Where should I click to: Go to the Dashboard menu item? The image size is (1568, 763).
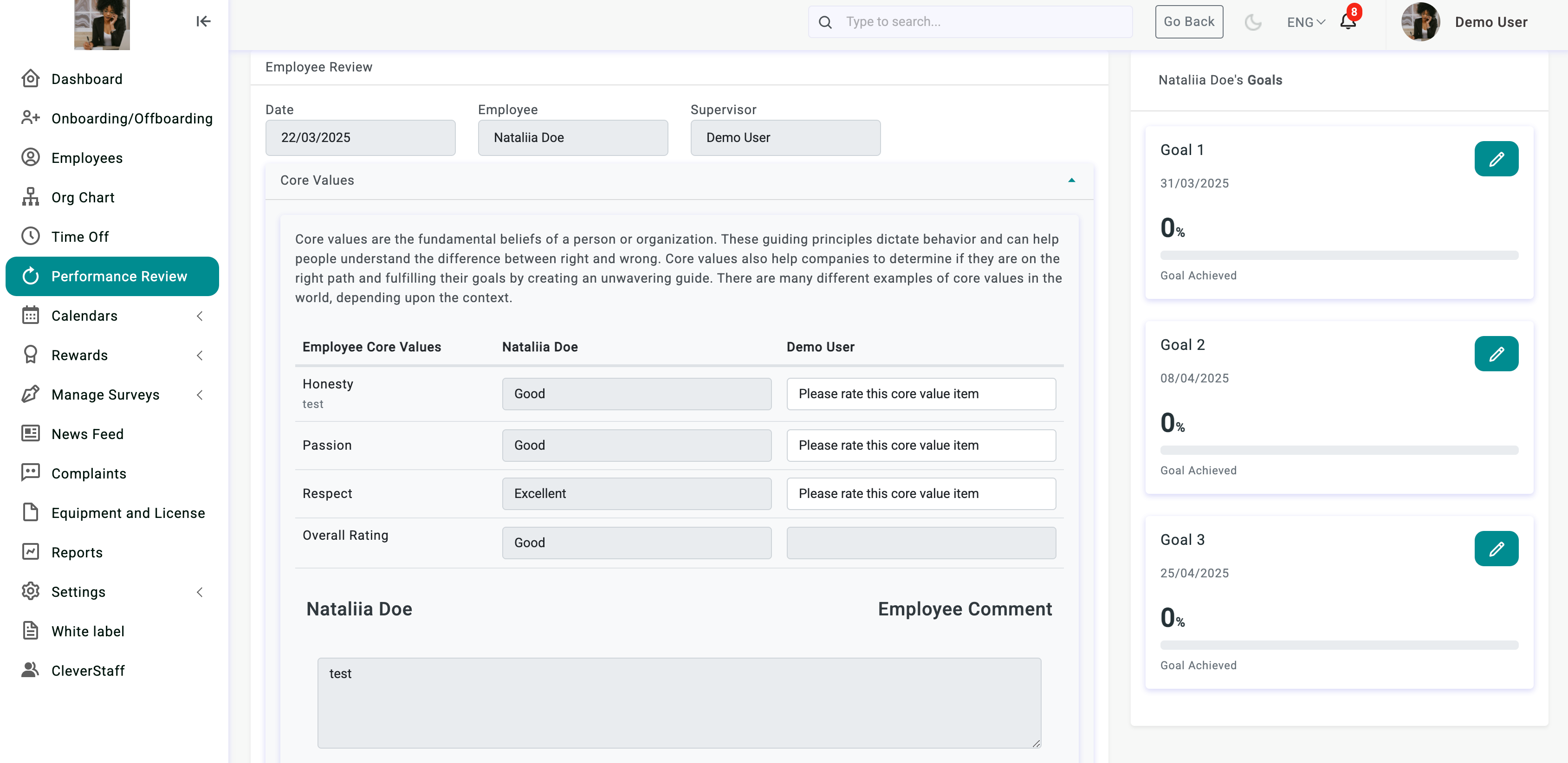(x=86, y=79)
